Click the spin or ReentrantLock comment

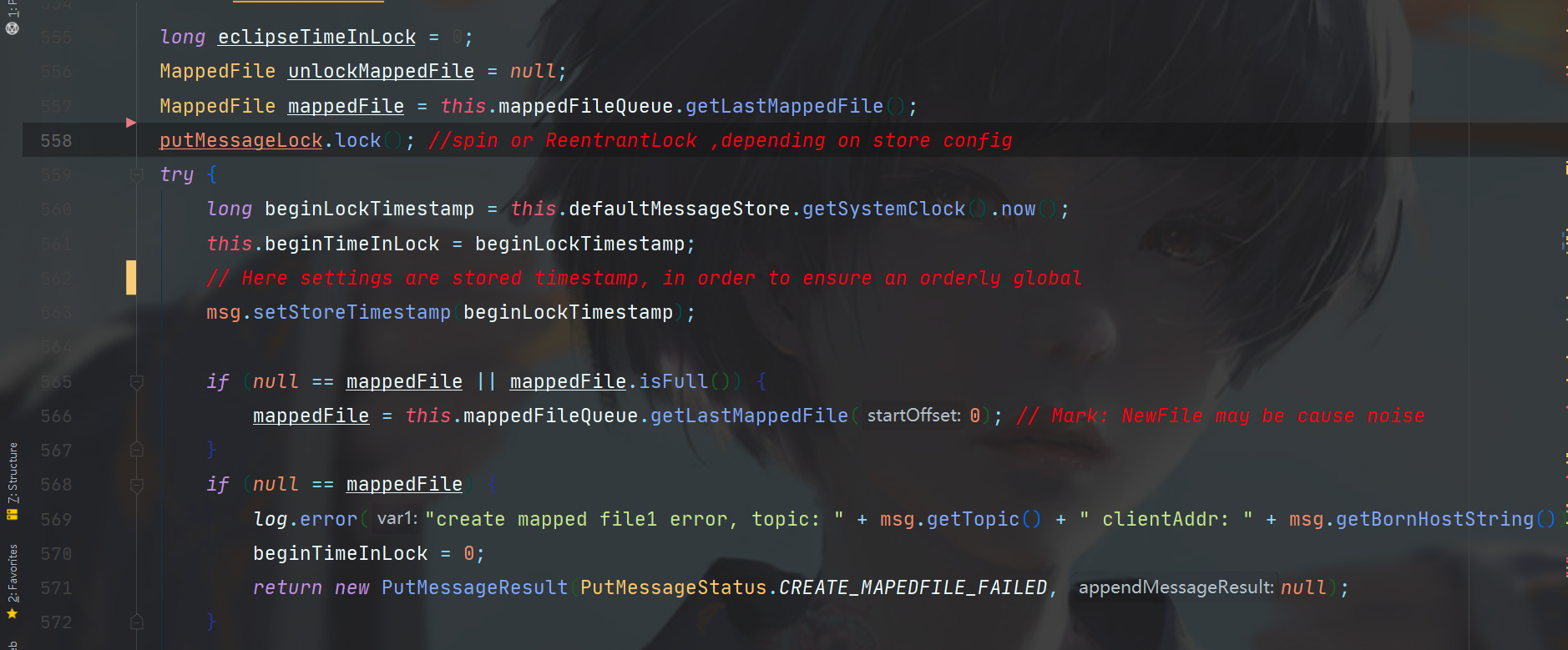(x=721, y=141)
